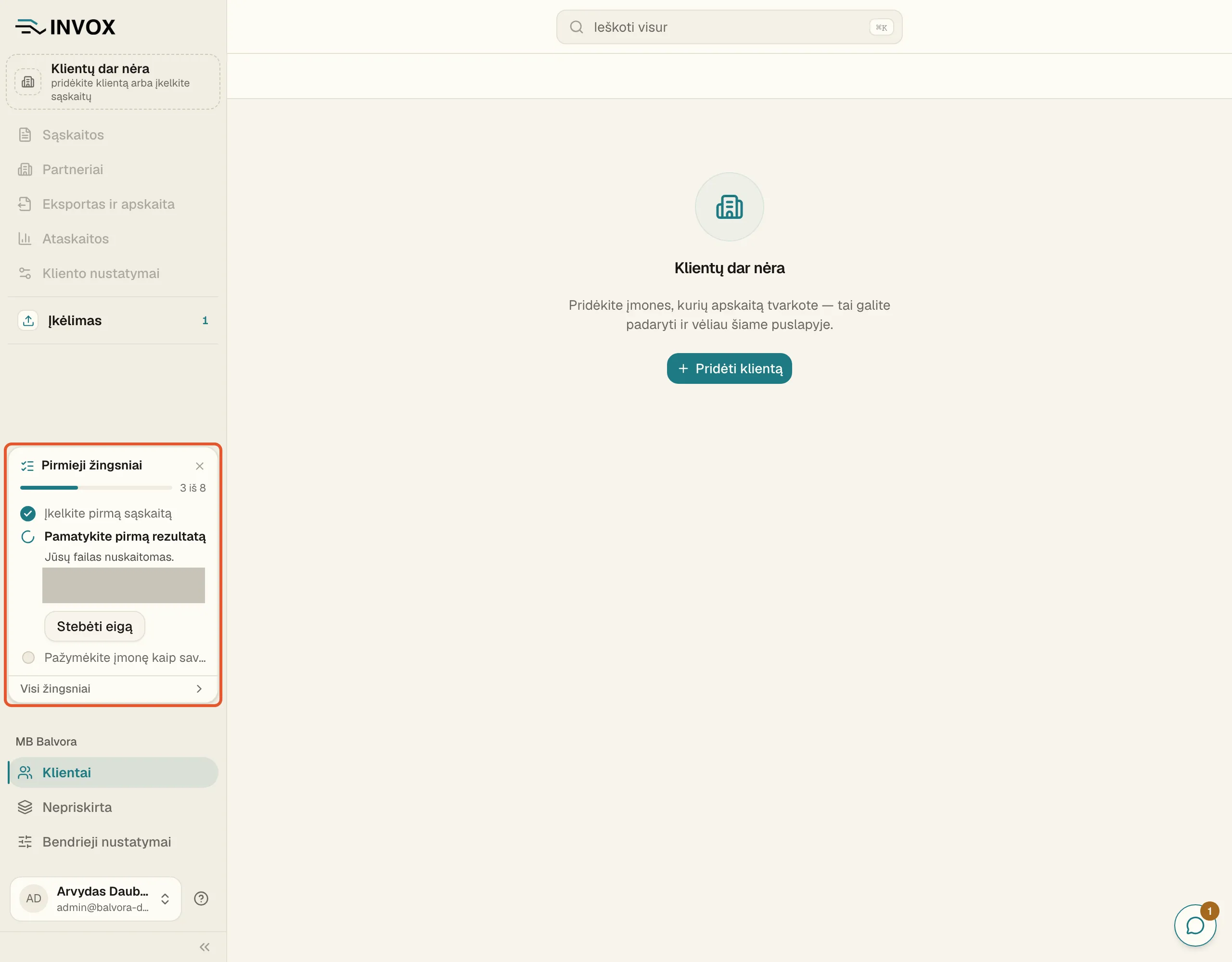The image size is (1232, 962).
Task: Click the Klientų dar nėra client selector card
Action: click(113, 82)
